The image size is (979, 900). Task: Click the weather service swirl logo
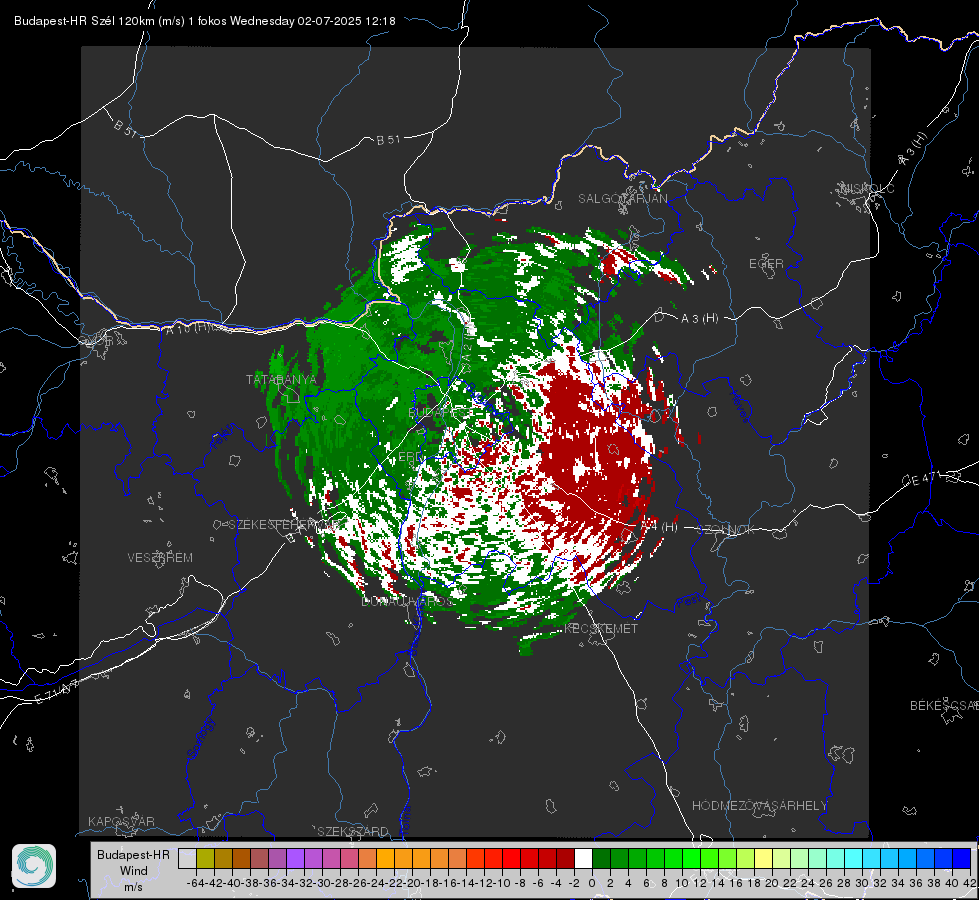pyautogui.click(x=34, y=866)
